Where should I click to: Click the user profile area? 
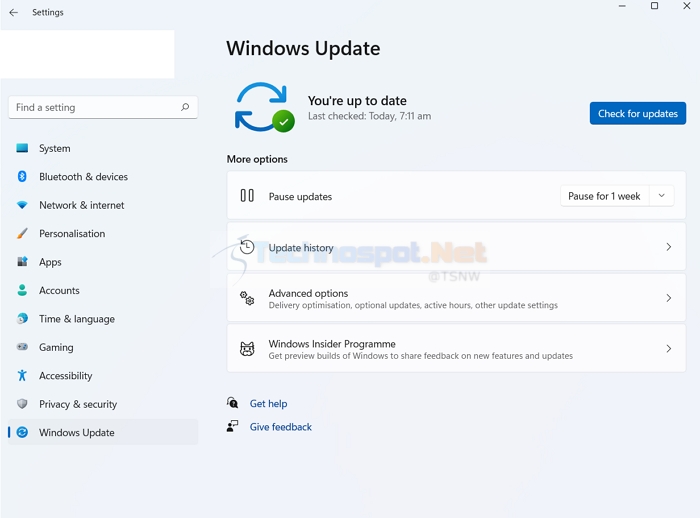[87, 54]
